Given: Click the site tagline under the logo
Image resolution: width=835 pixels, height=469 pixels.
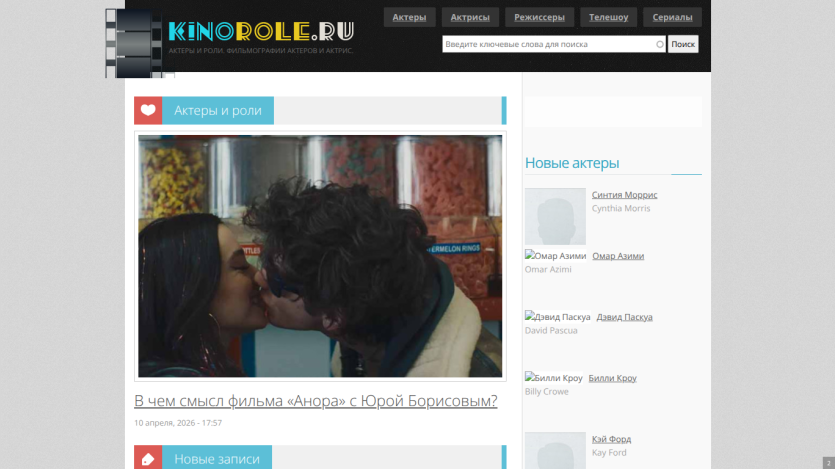Looking at the screenshot, I should [261, 51].
